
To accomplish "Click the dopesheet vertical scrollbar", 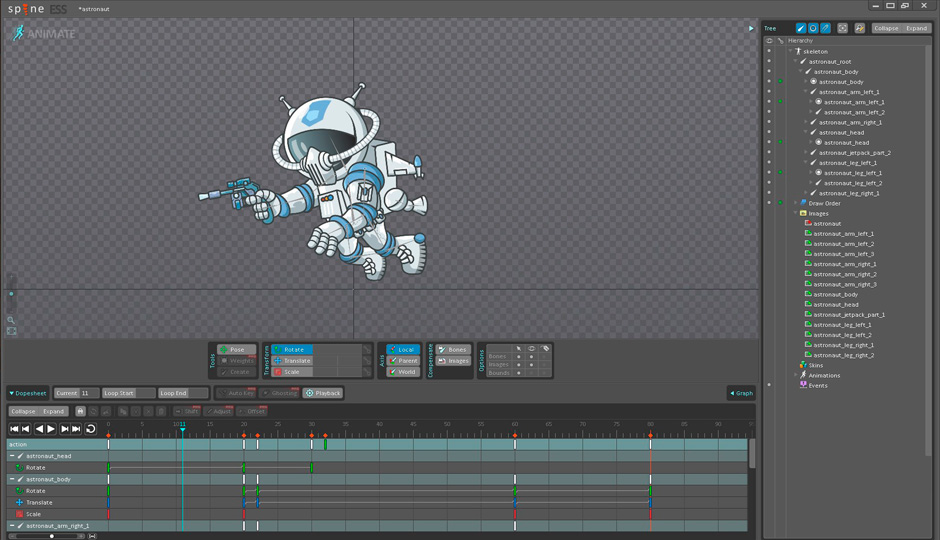I will (x=752, y=454).
